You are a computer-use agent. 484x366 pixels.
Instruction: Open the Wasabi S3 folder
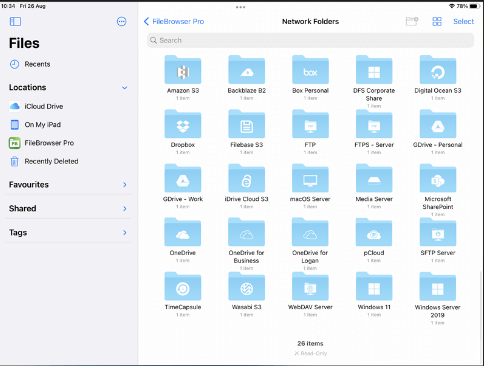point(247,287)
